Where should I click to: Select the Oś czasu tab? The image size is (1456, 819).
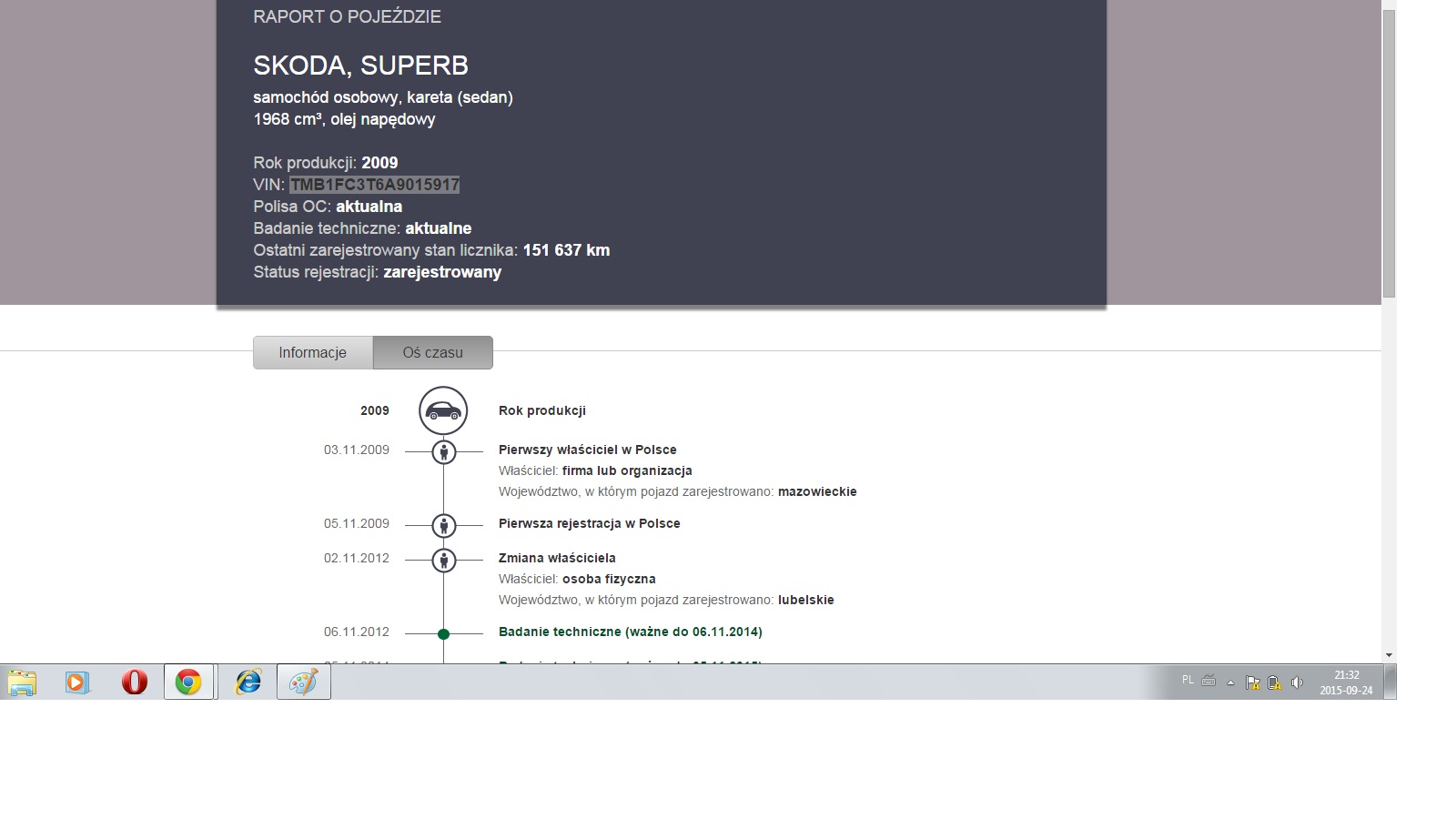click(432, 353)
